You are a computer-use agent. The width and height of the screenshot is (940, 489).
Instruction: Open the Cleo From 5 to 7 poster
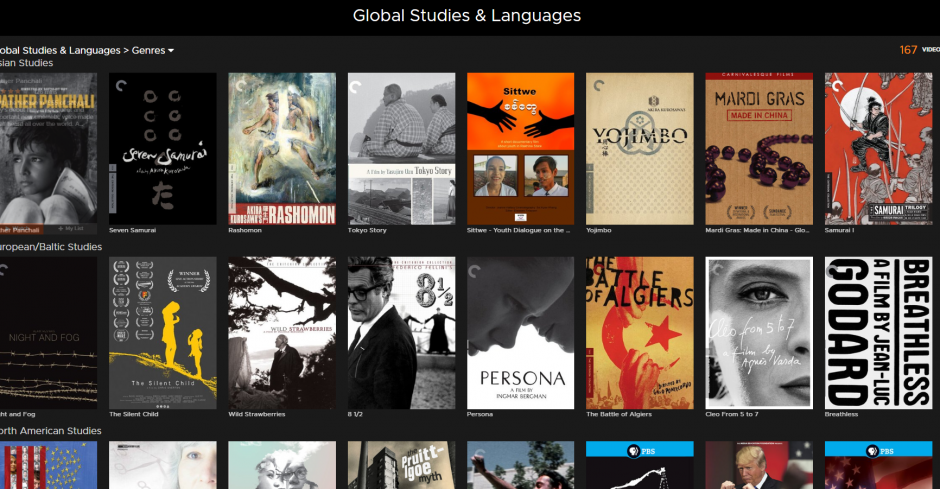759,333
